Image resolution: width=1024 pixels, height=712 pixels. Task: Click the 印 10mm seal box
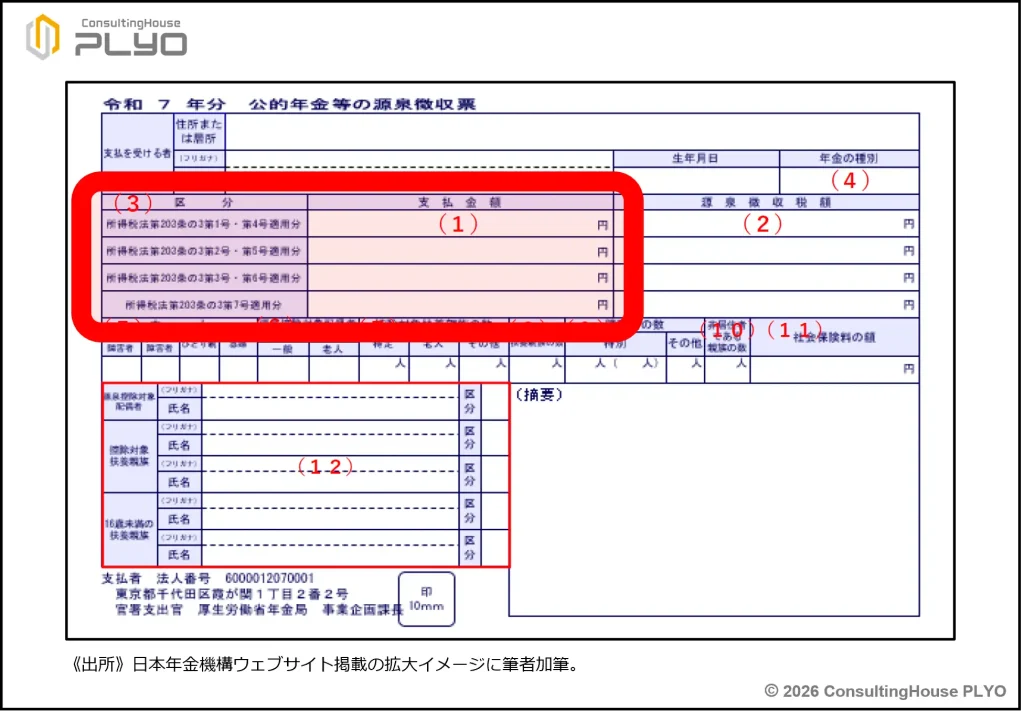(x=426, y=599)
